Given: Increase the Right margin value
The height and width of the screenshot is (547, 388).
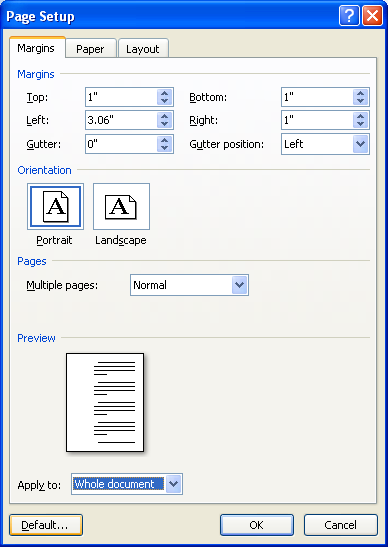Looking at the screenshot, I should pyautogui.click(x=361, y=117).
